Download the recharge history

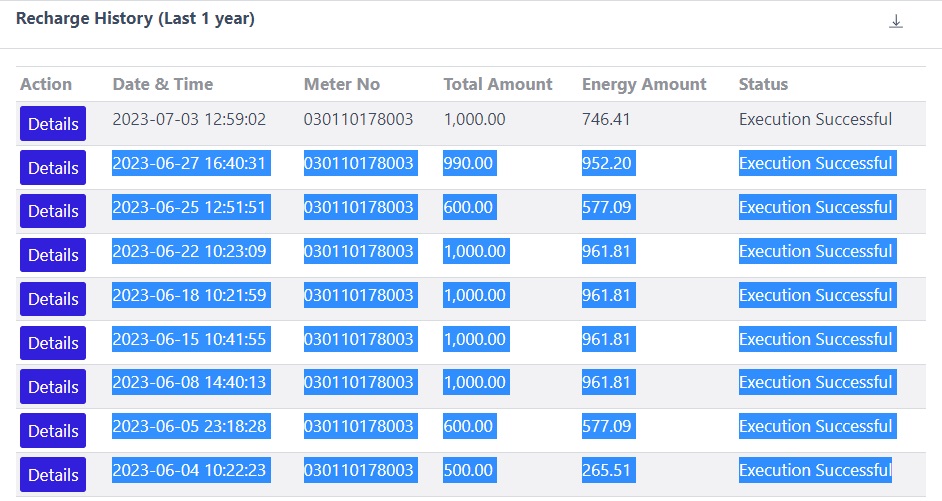click(x=896, y=22)
